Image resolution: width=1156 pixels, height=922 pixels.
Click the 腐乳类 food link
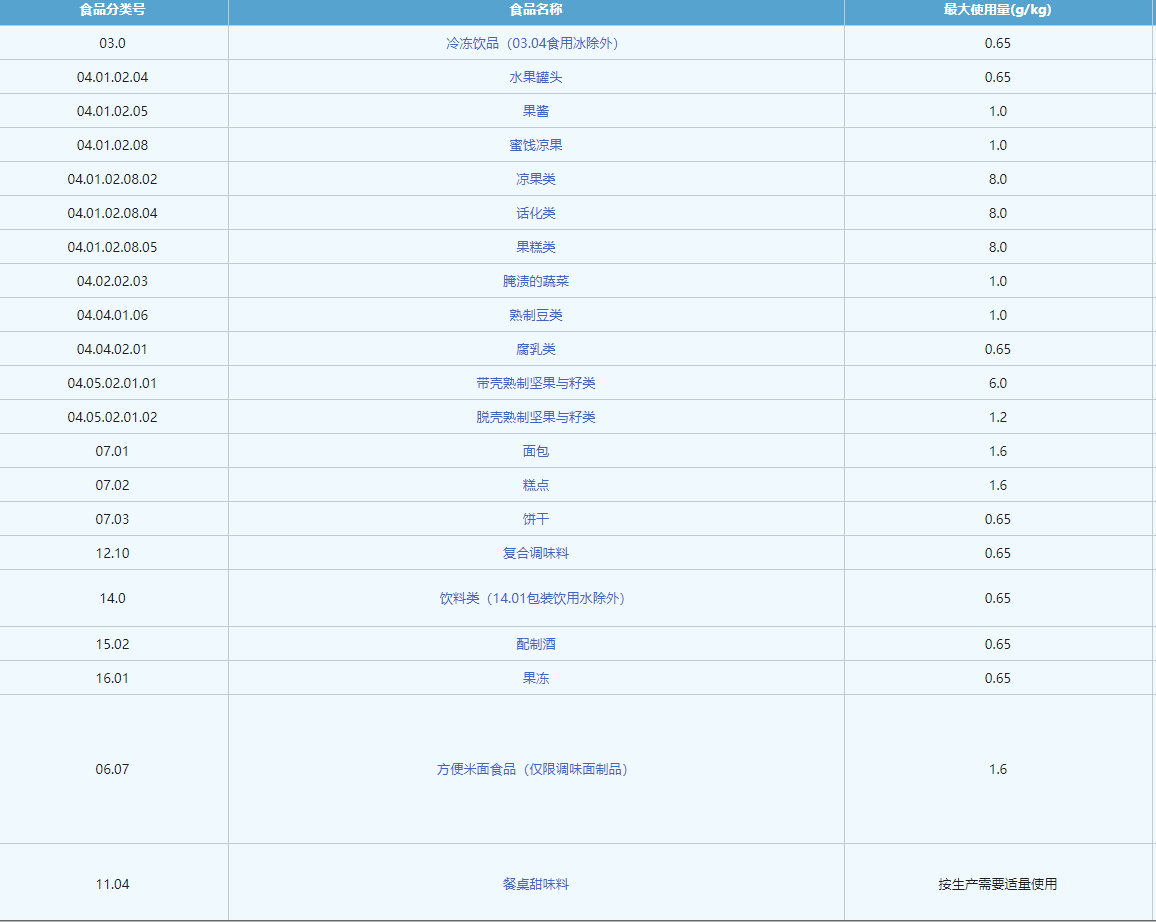[535, 349]
